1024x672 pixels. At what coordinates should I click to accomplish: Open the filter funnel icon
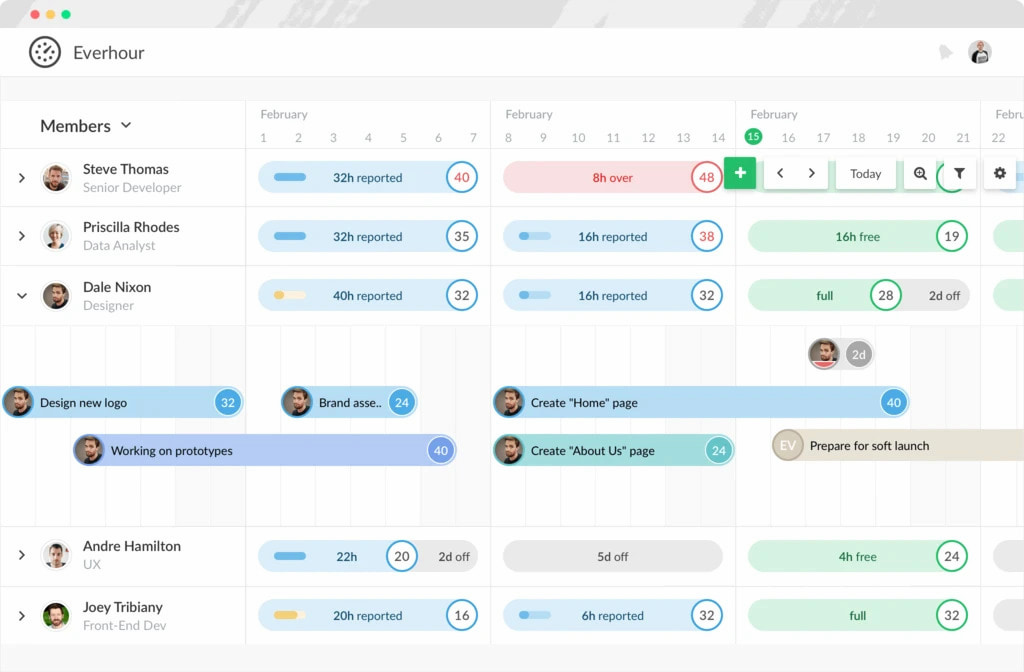pyautogui.click(x=959, y=173)
